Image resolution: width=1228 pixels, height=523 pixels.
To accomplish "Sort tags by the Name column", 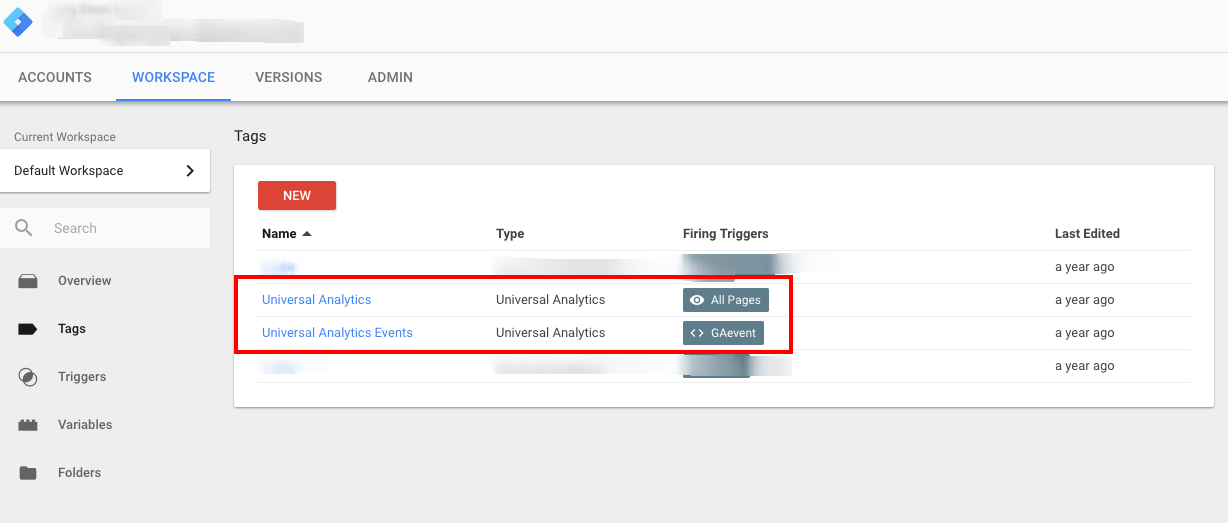I will click(279, 234).
